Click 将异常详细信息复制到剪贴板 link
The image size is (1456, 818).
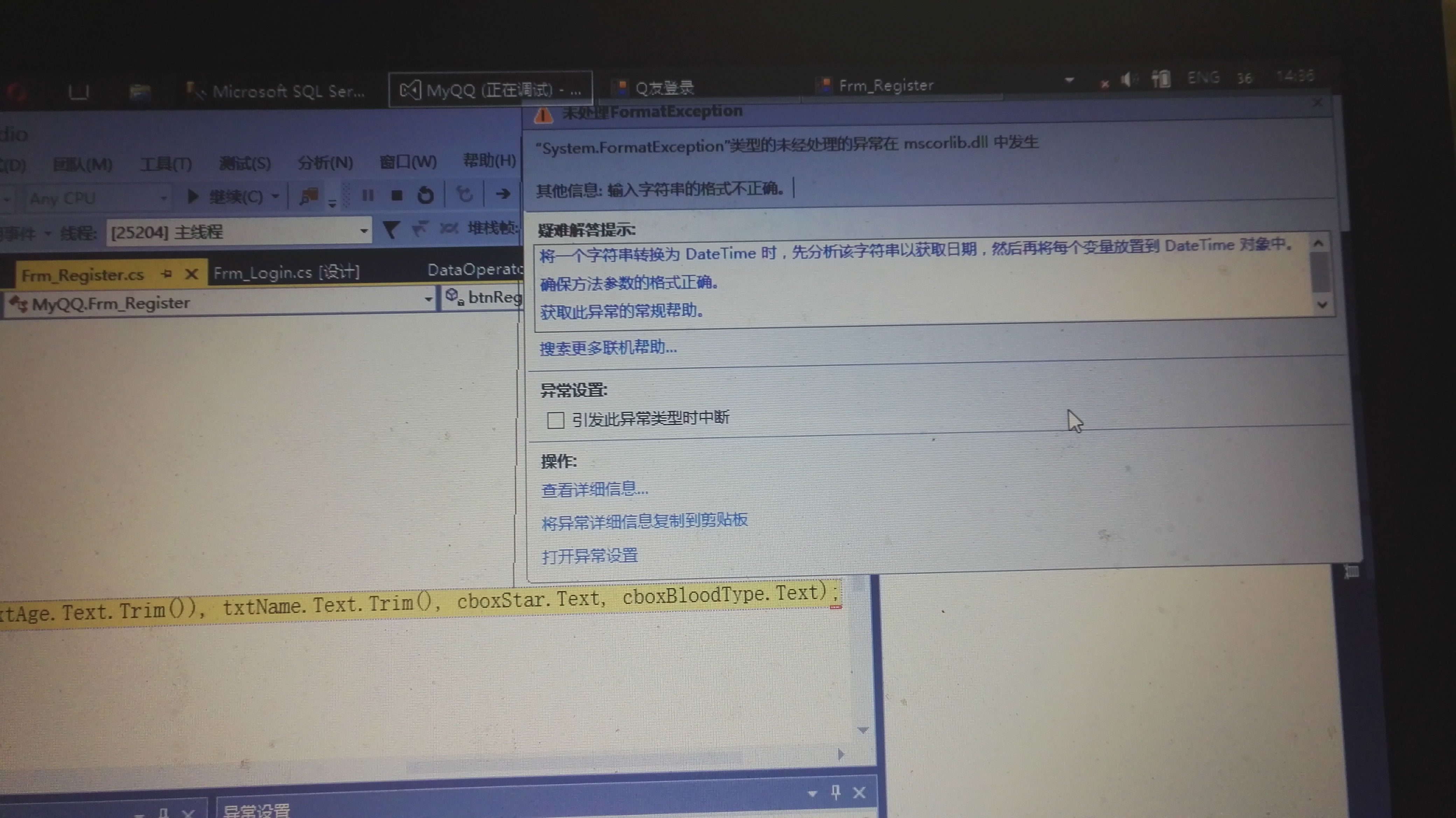point(644,521)
